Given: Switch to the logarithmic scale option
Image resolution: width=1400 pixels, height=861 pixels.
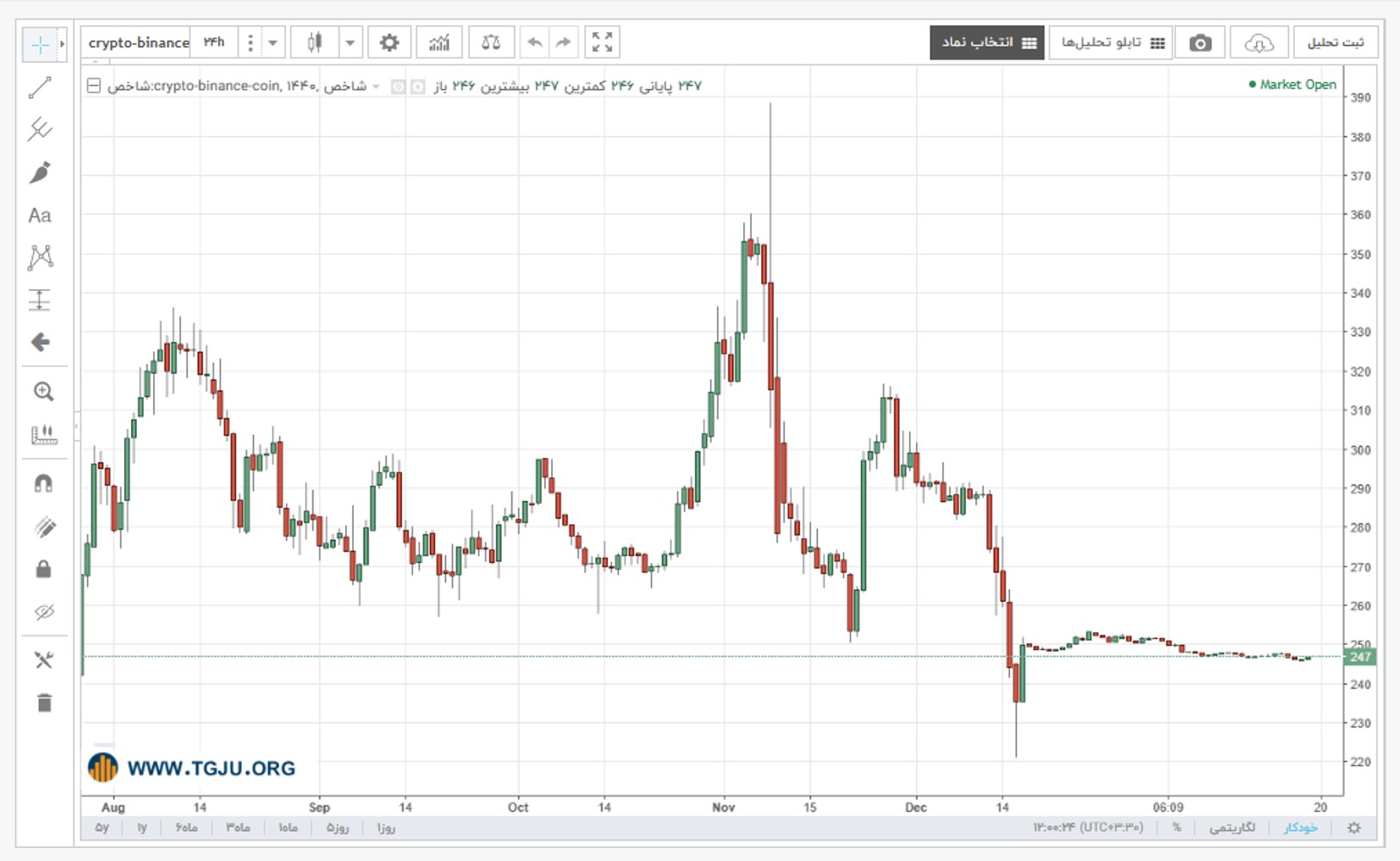Looking at the screenshot, I should tap(1232, 827).
